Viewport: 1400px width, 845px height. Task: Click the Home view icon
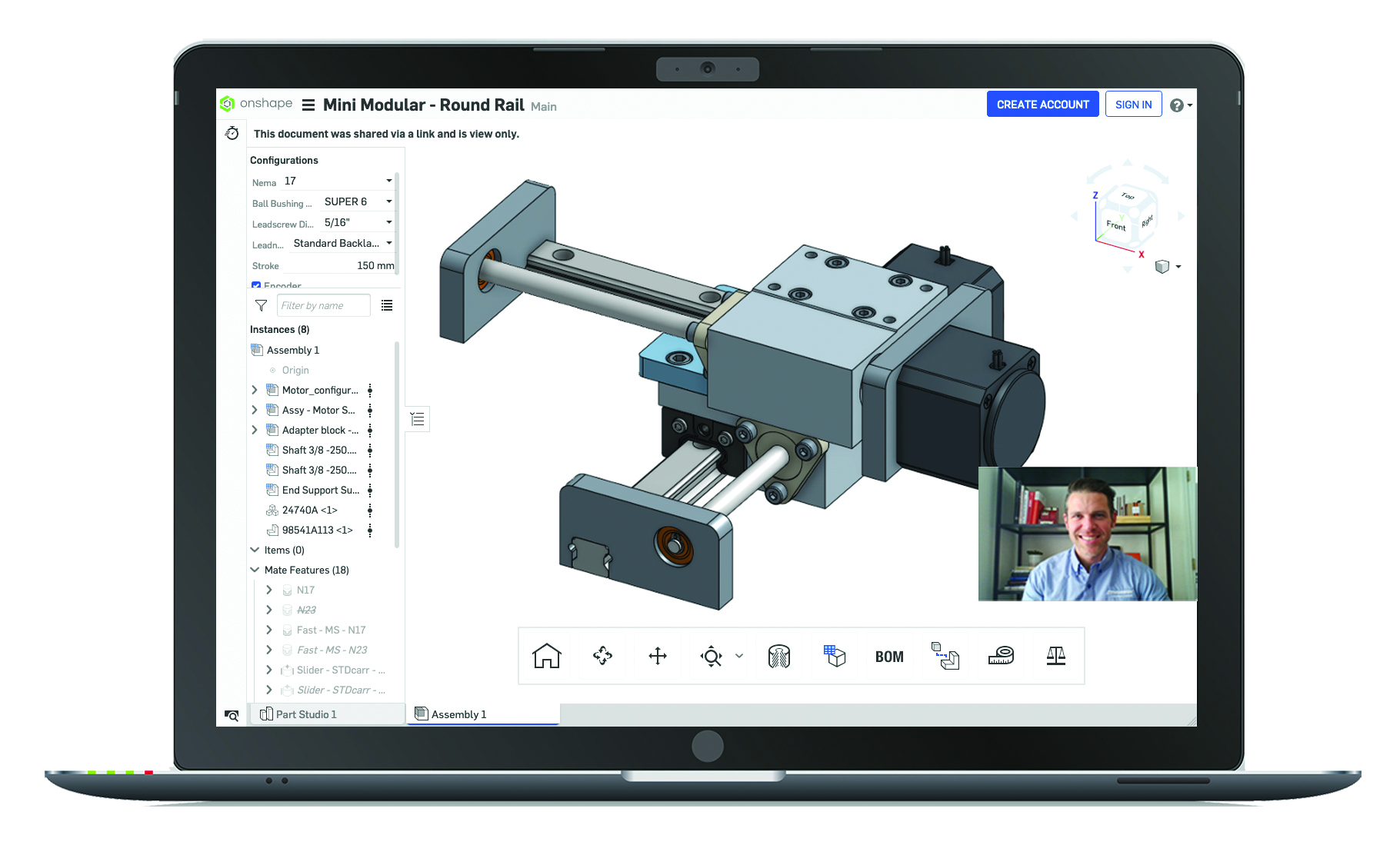546,656
